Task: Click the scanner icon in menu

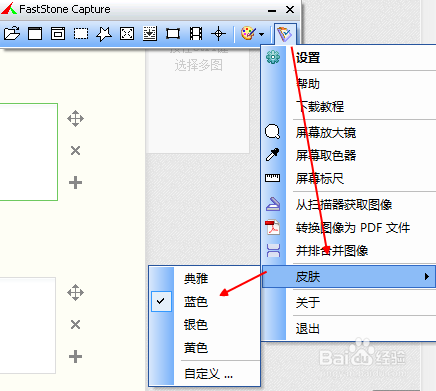Action: [273, 204]
